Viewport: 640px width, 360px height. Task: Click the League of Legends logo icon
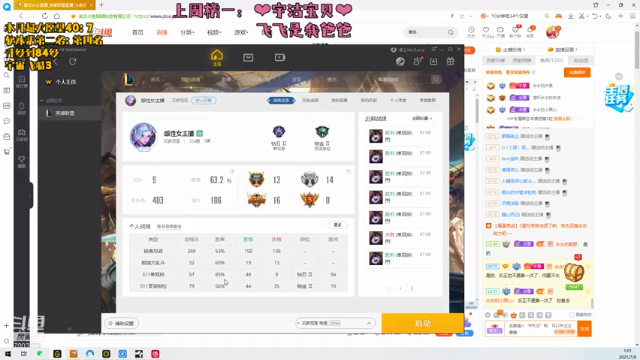[x=128, y=79]
